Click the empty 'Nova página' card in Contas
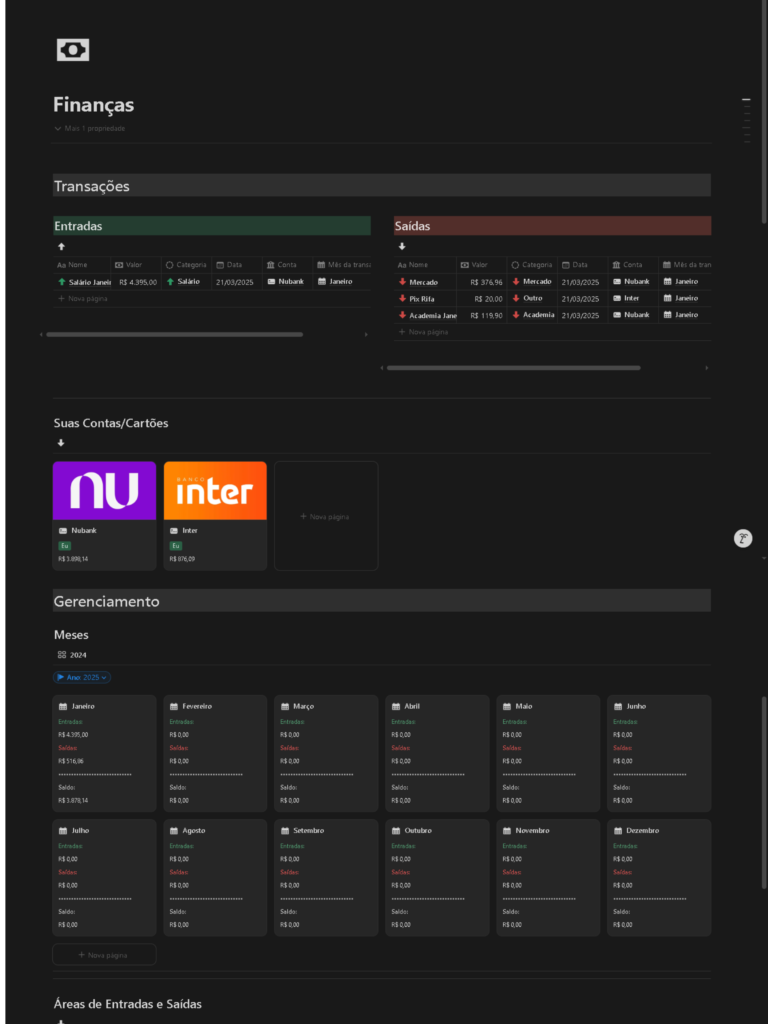This screenshot has height=1024, width=768. [326, 516]
